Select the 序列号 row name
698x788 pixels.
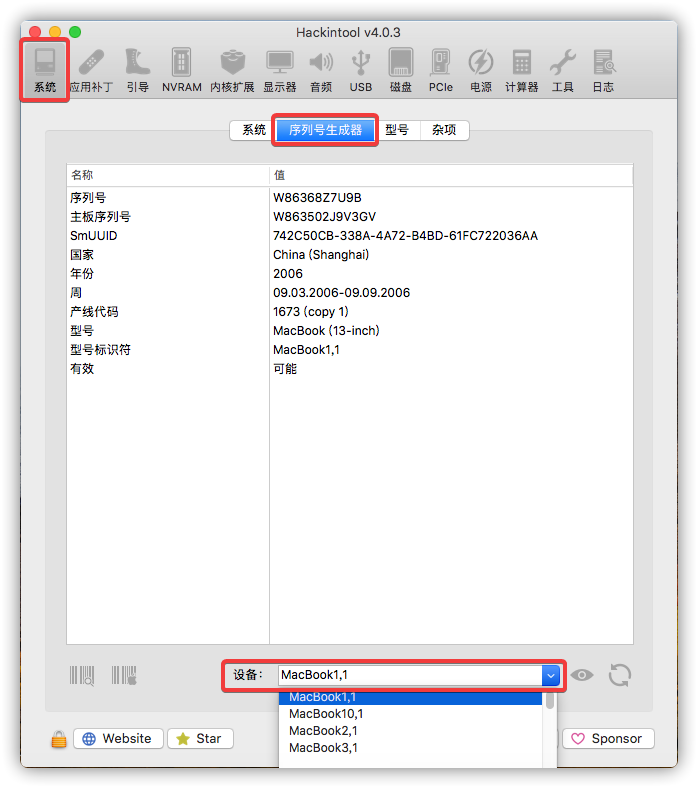click(88, 198)
